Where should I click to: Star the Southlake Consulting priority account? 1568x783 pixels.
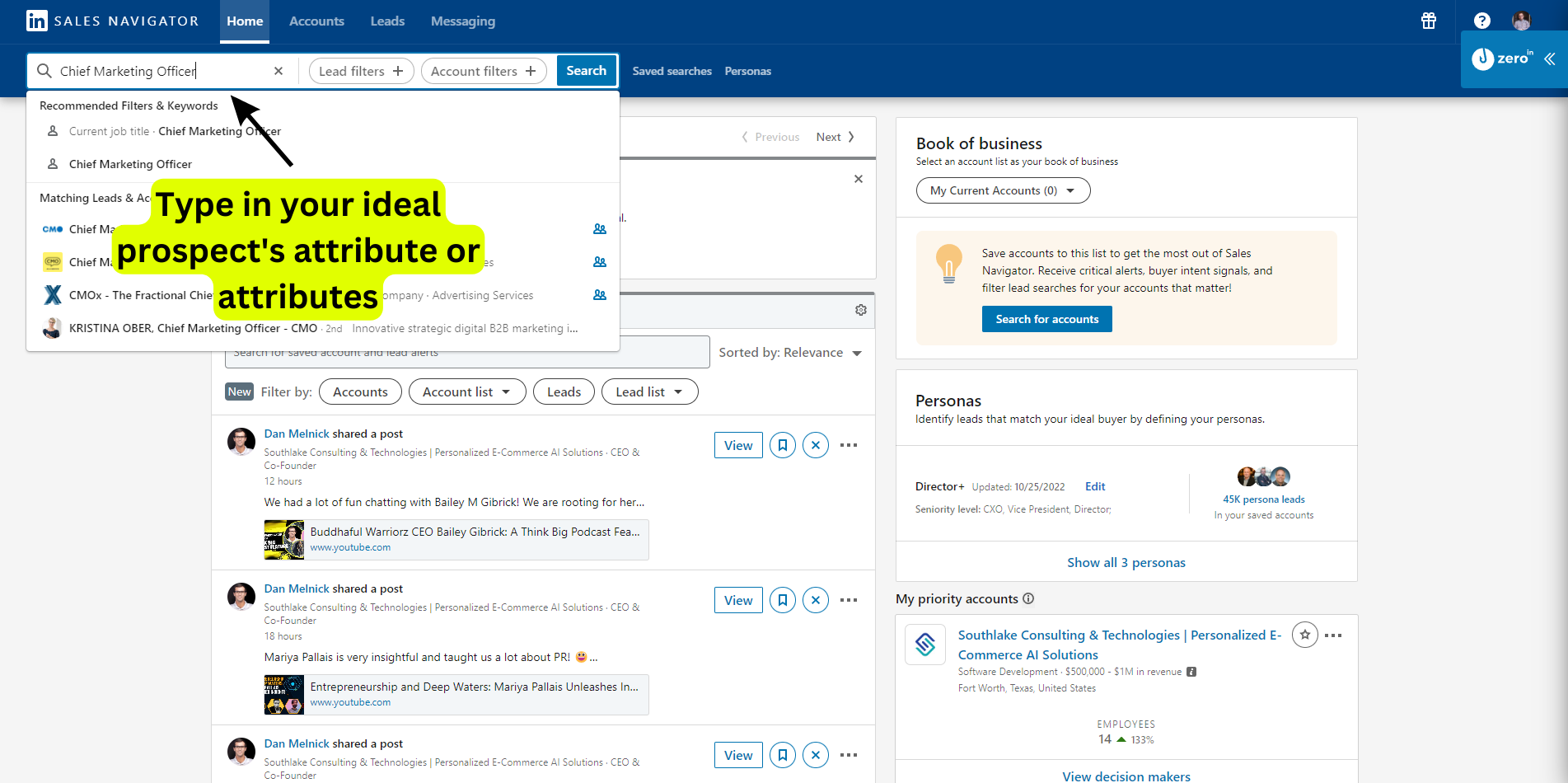point(1305,635)
